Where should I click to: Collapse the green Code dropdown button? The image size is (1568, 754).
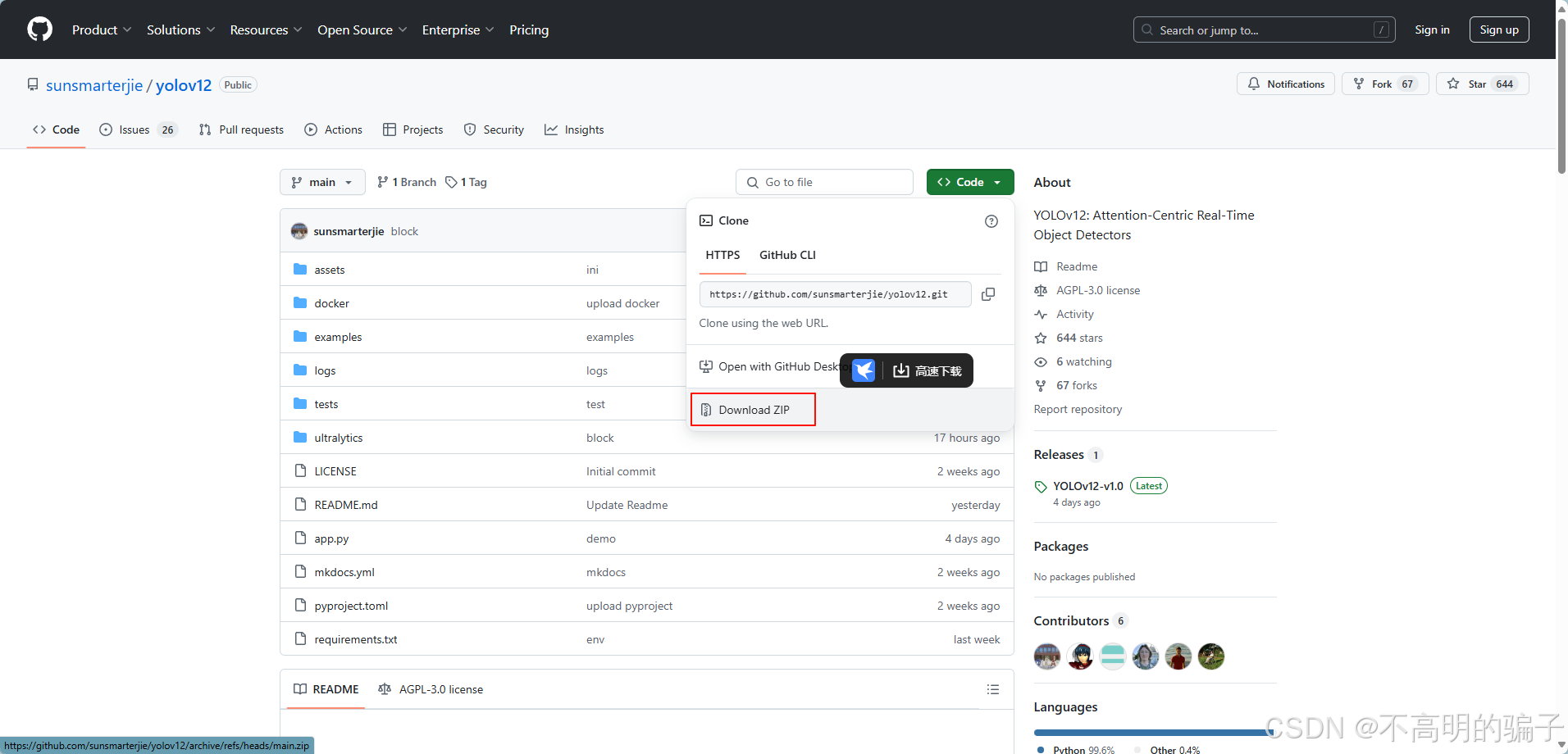970,182
